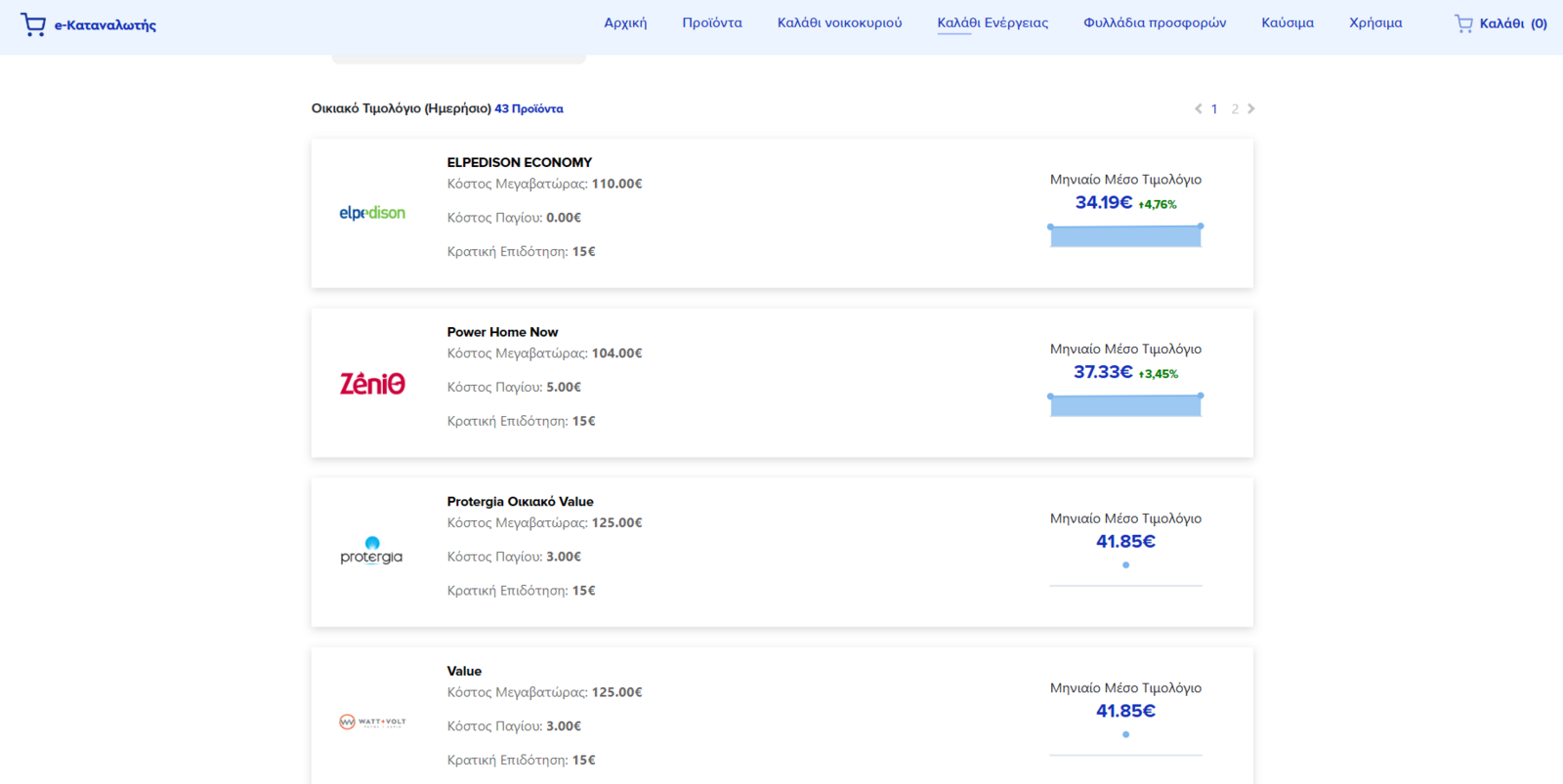Open Φυλλάδια προσφορών page

coord(1155,22)
